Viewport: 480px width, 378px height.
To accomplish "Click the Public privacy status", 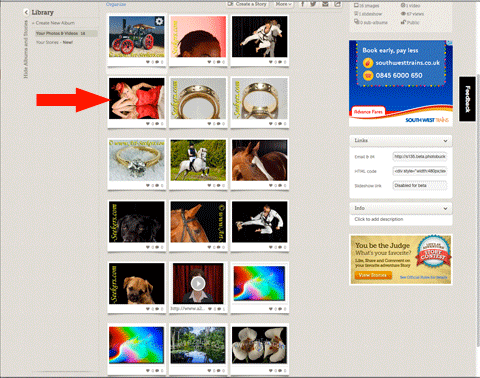I will point(410,22).
